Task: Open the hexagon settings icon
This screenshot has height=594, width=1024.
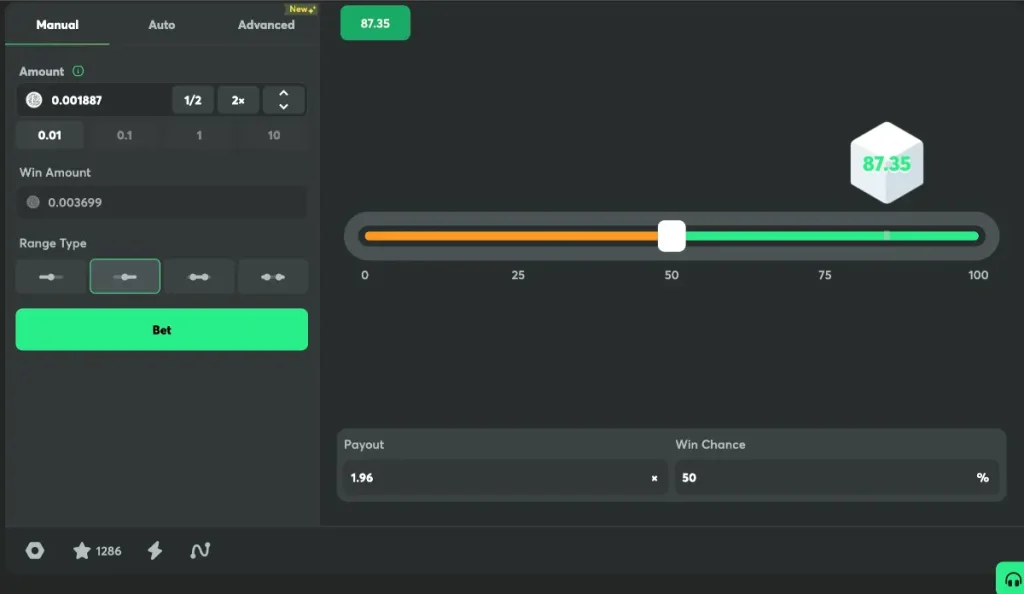Action: (35, 551)
